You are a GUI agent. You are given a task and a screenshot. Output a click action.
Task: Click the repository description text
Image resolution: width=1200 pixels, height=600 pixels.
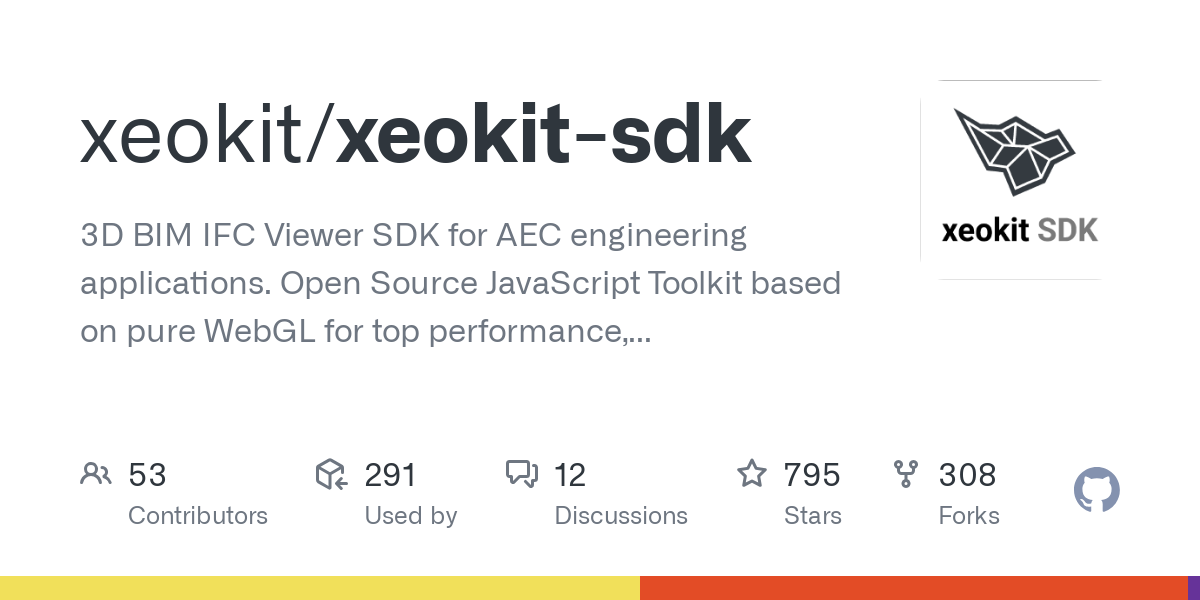pyautogui.click(x=460, y=284)
